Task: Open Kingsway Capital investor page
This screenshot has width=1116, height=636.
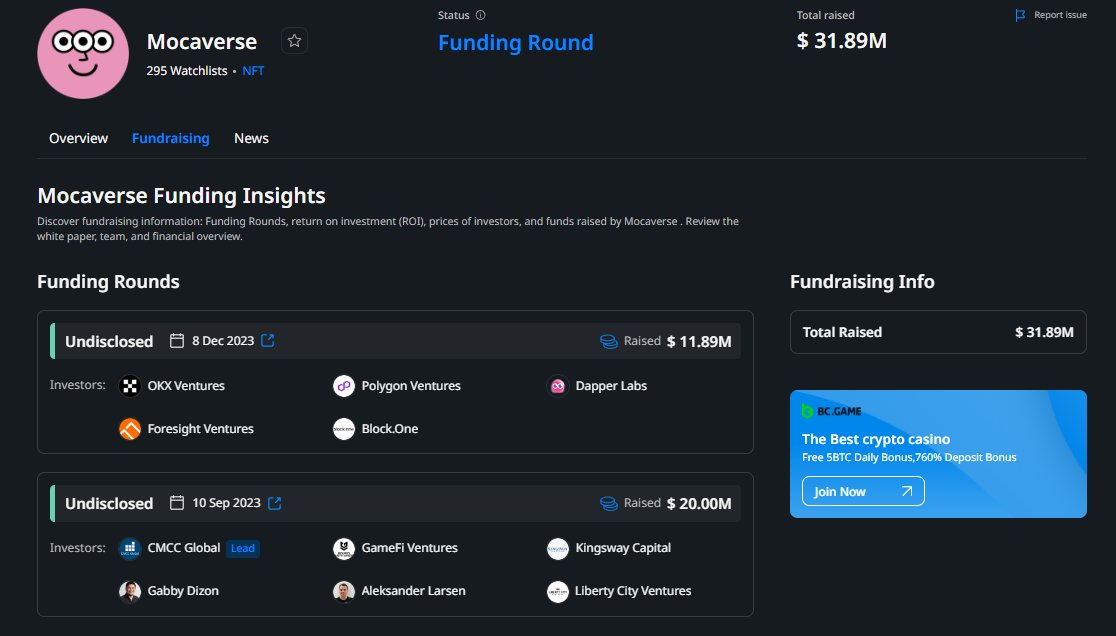Action: tap(623, 548)
